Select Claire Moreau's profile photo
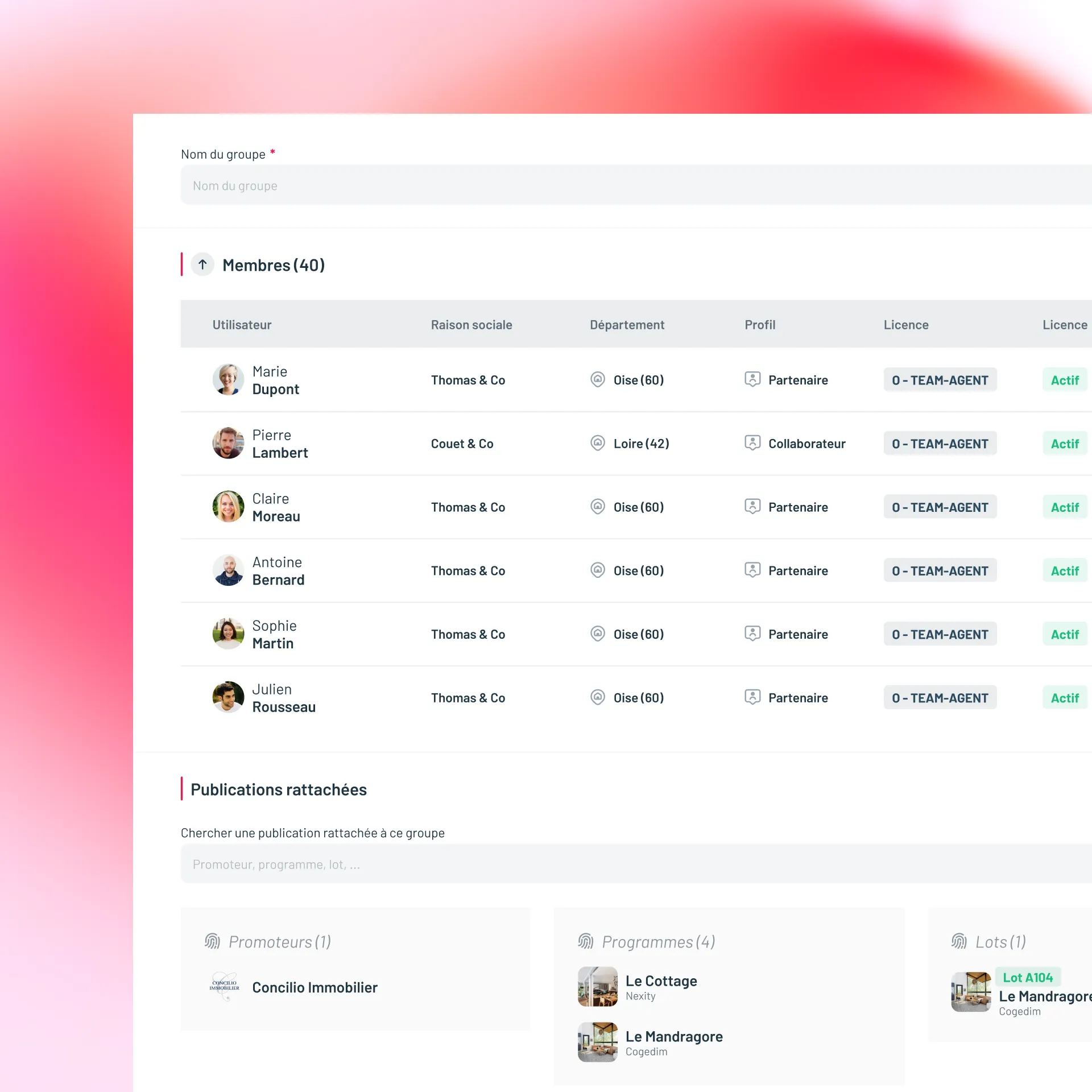1092x1092 pixels. [x=228, y=507]
